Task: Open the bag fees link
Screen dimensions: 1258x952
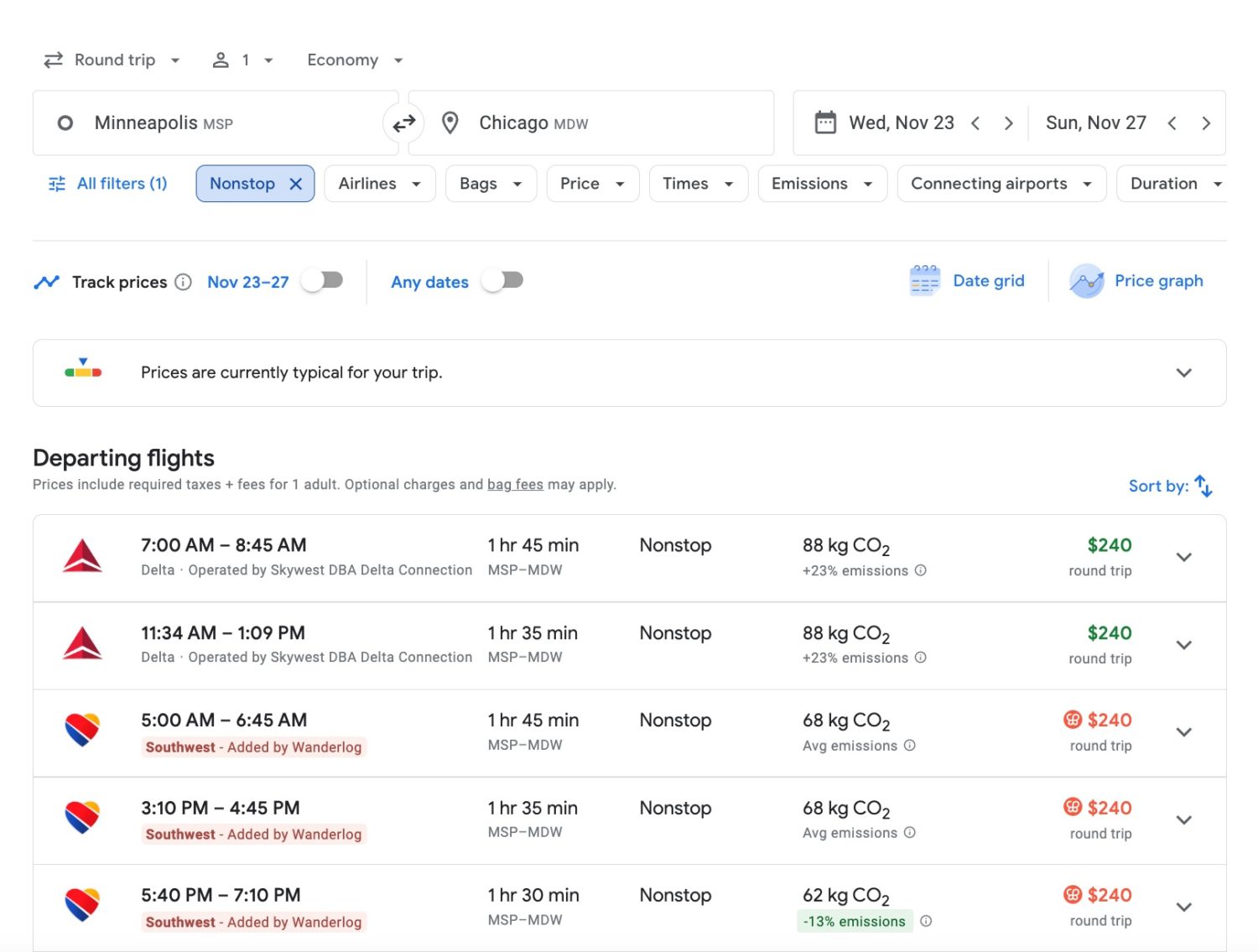Action: (x=516, y=484)
